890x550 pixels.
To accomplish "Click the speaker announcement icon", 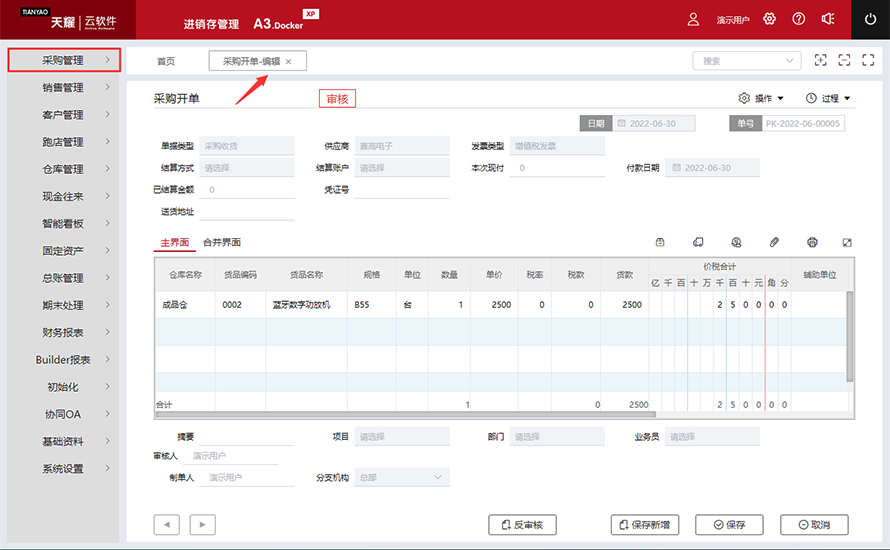I will coord(828,19).
